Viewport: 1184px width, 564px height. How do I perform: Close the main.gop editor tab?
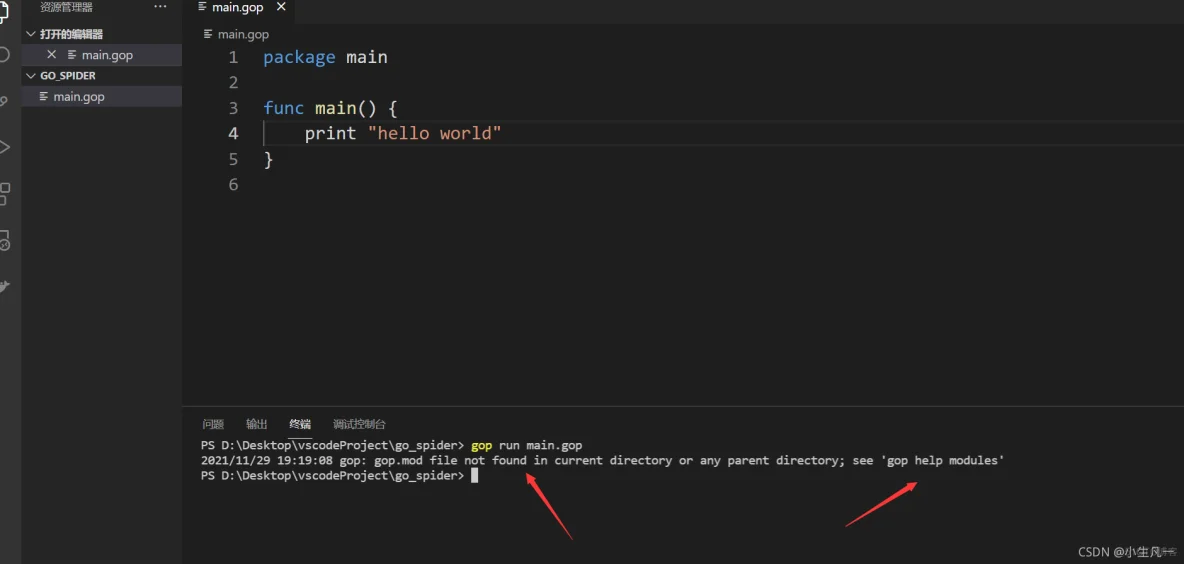pos(282,7)
